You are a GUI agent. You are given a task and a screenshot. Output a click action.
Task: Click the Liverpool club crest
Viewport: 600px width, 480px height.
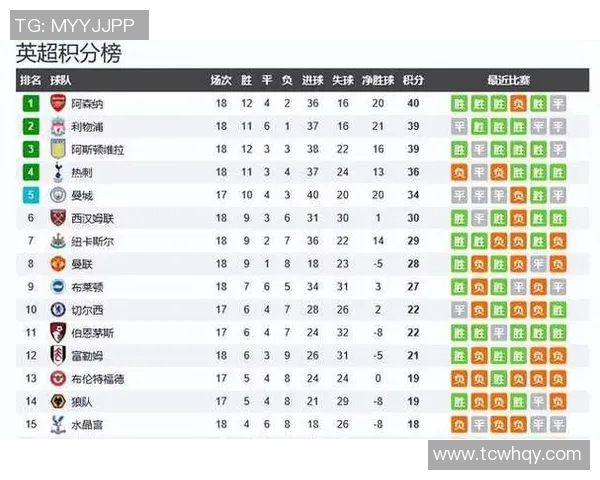tap(58, 126)
